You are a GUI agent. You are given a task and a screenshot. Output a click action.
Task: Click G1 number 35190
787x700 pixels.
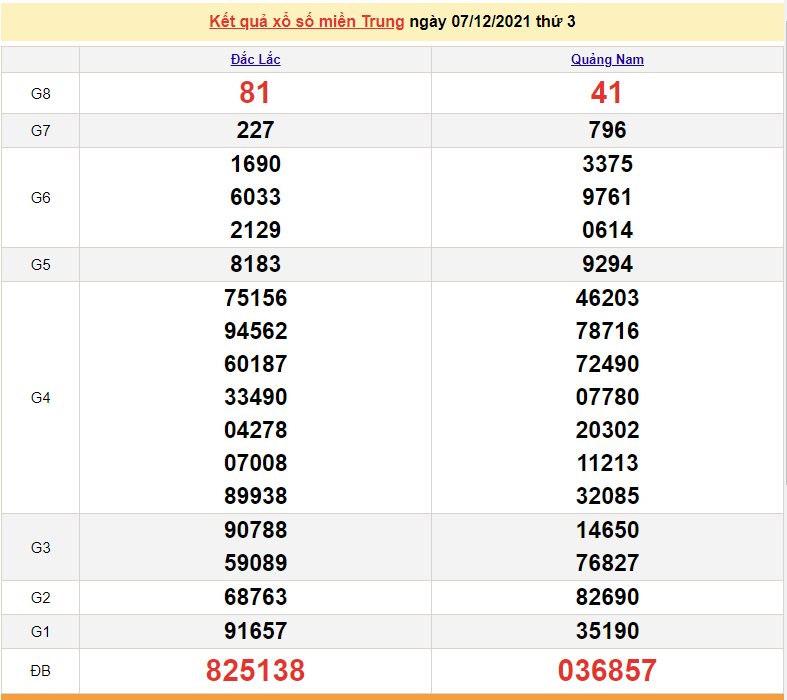[x=607, y=631]
